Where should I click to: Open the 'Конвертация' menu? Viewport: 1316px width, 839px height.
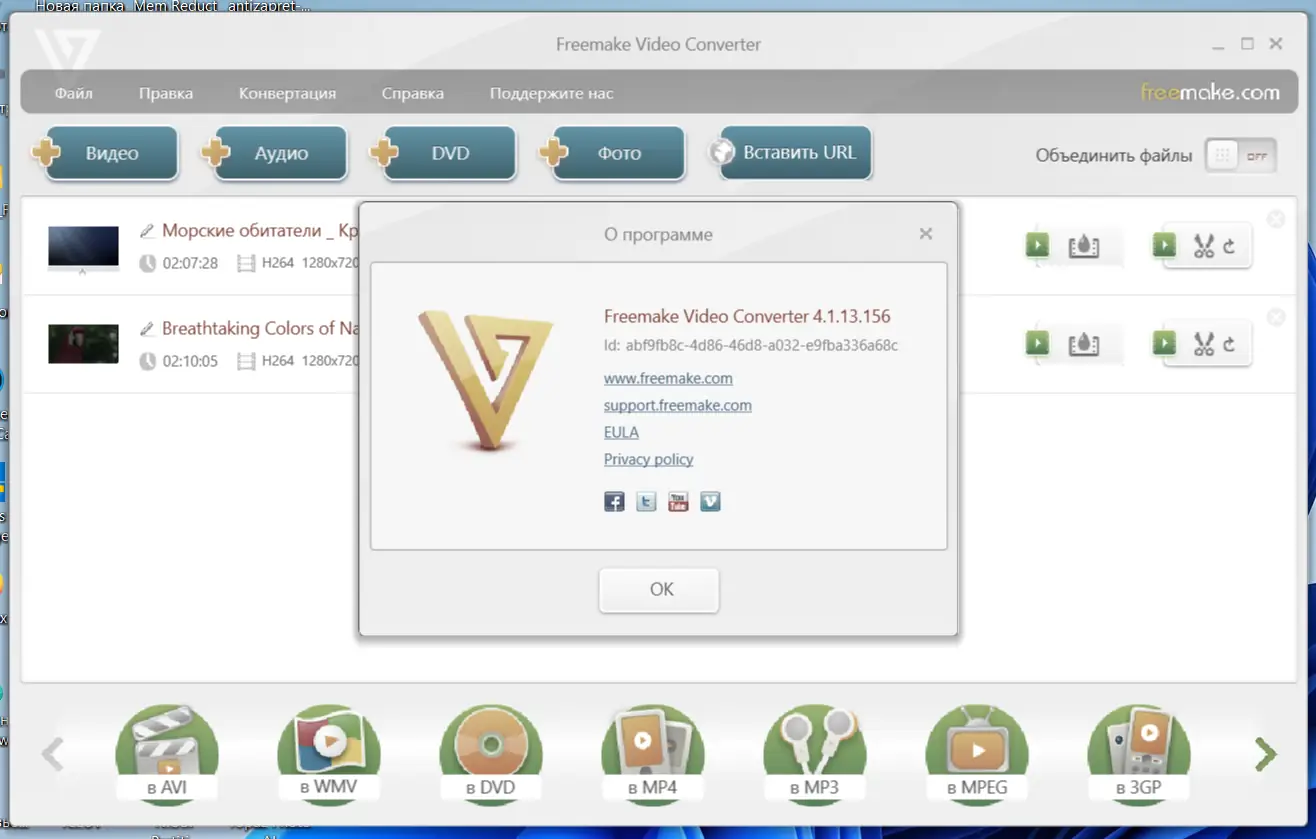pyautogui.click(x=287, y=93)
